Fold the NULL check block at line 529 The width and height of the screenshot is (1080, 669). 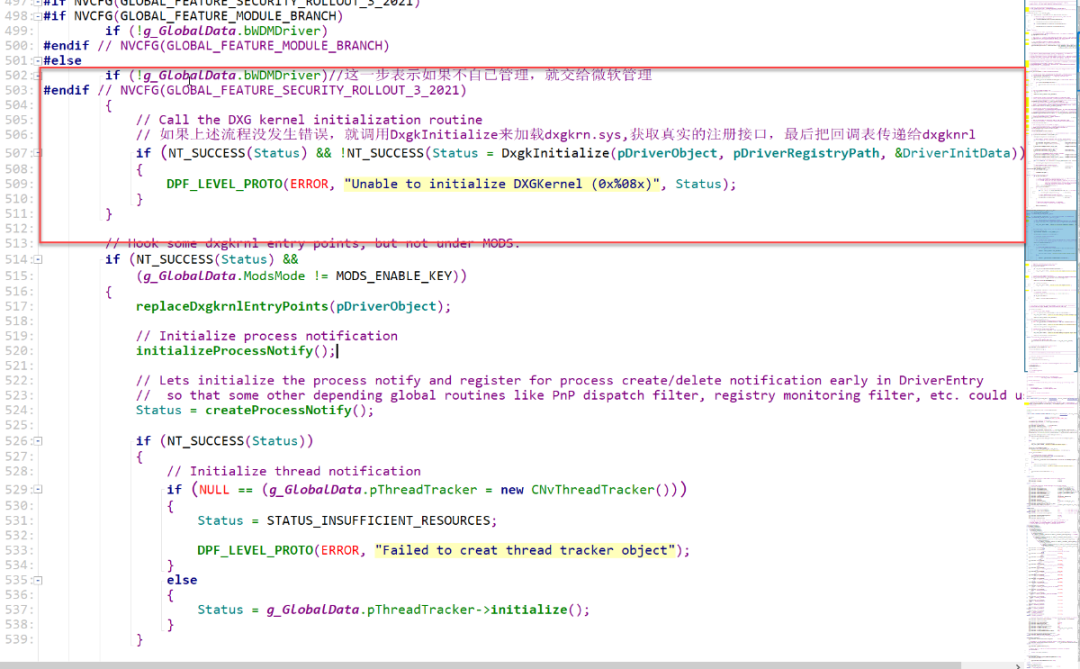38,490
